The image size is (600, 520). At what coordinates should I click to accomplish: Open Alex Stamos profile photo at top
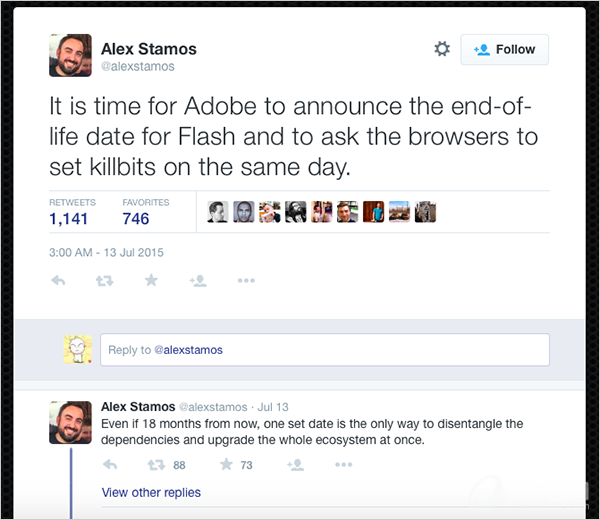pos(70,55)
